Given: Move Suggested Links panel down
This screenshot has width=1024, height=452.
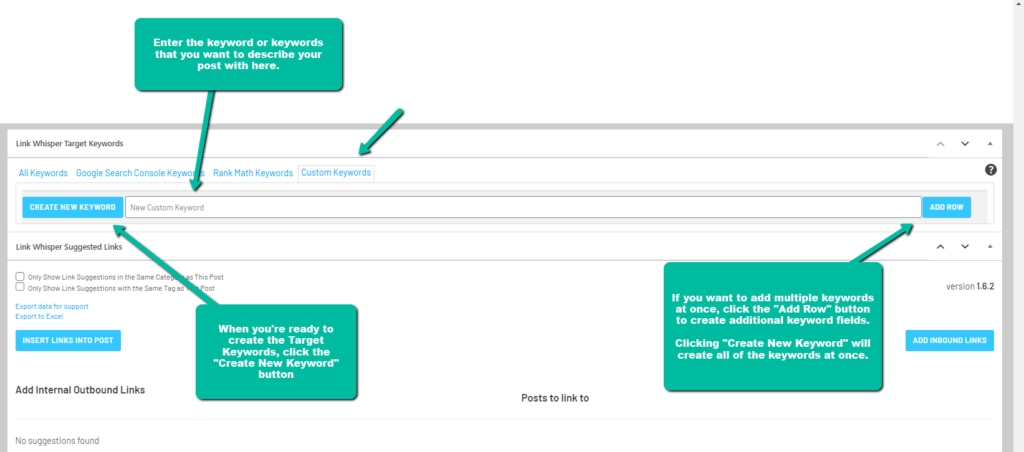Looking at the screenshot, I should 965,246.
